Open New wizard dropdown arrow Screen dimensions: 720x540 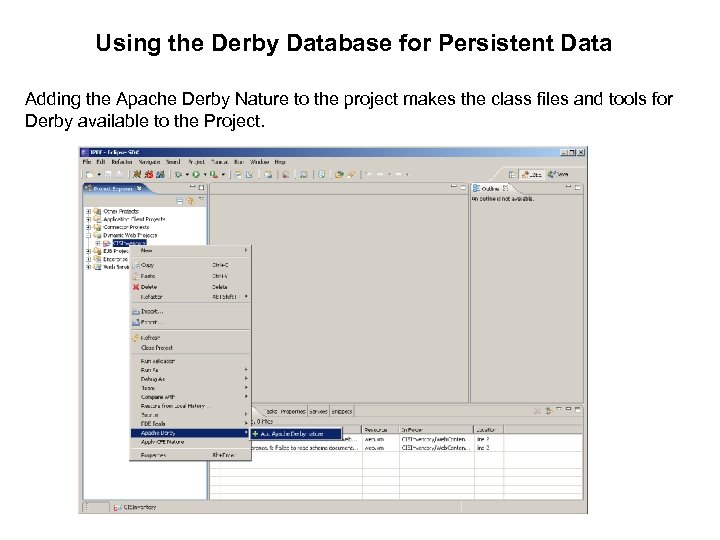99,174
